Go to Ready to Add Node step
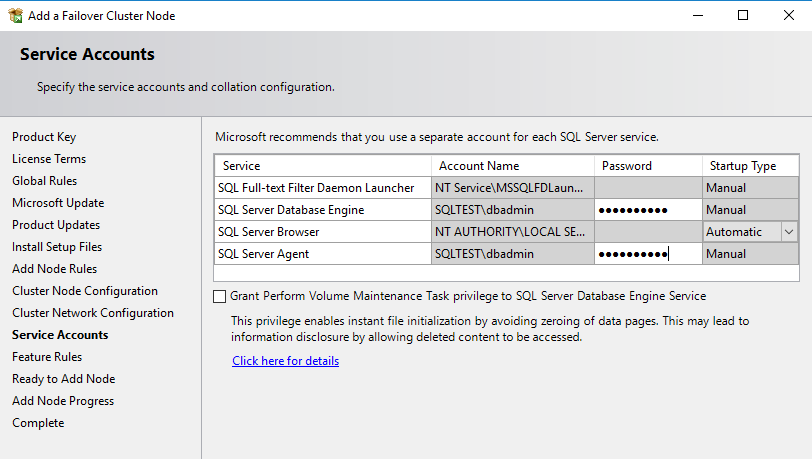 [x=64, y=379]
